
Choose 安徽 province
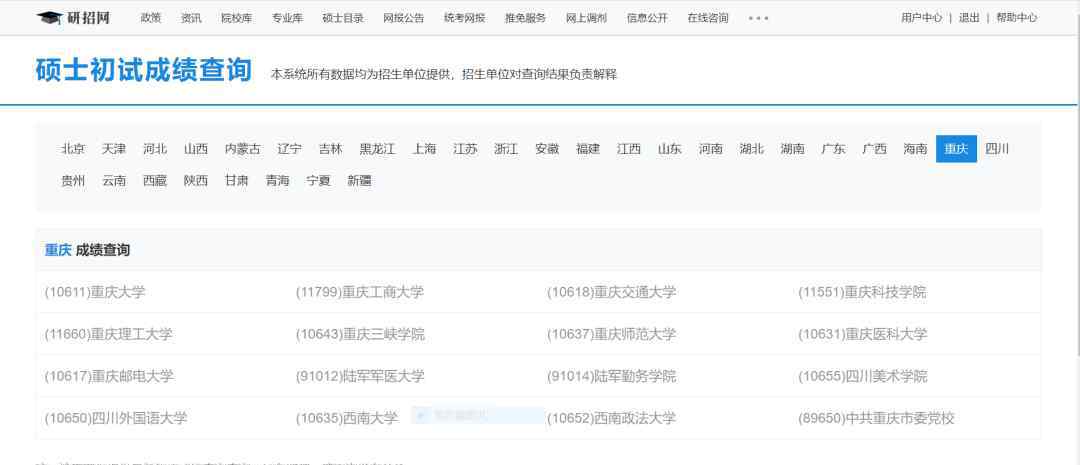[547, 149]
